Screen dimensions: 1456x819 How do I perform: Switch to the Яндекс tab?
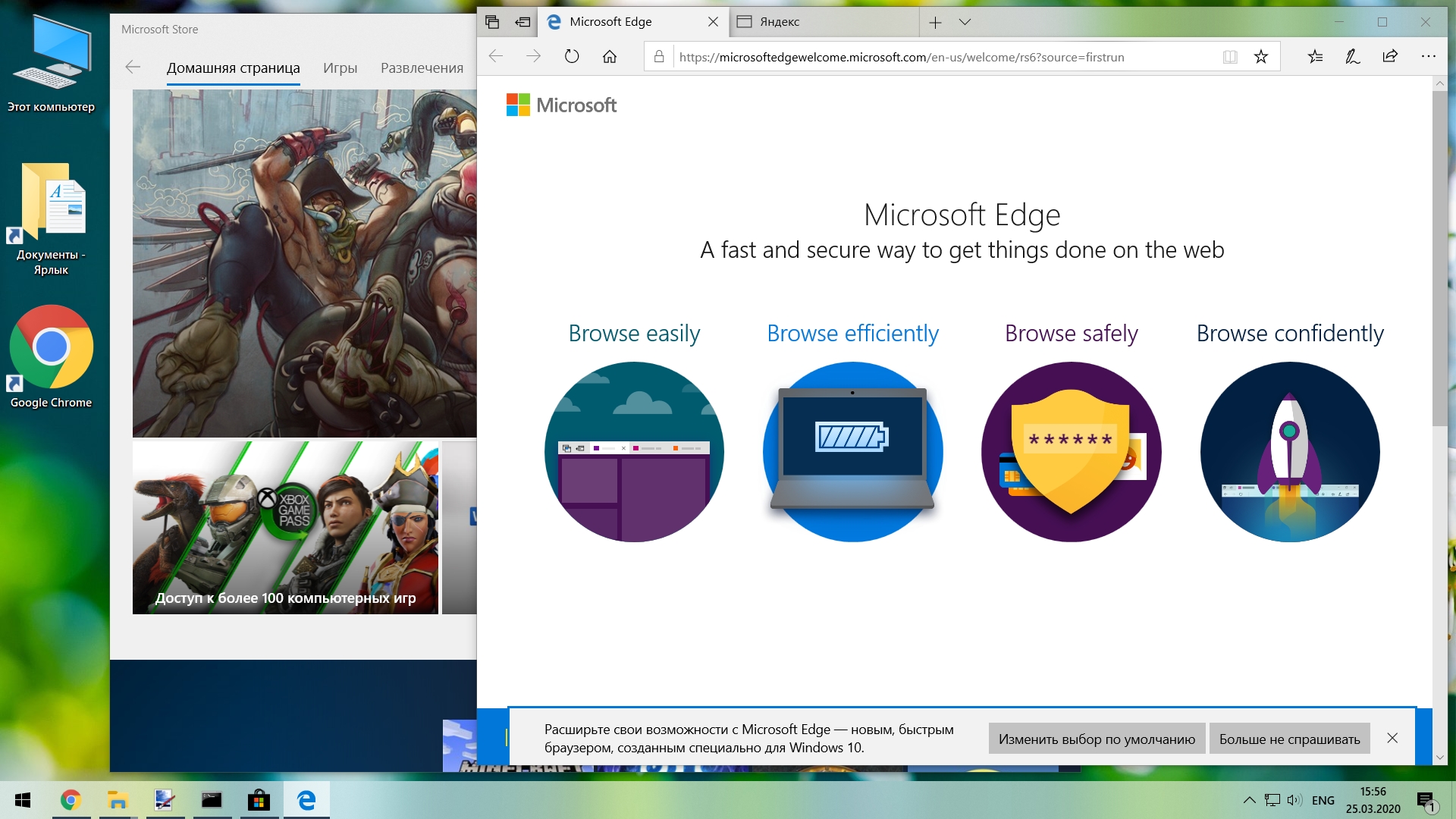coord(824,22)
